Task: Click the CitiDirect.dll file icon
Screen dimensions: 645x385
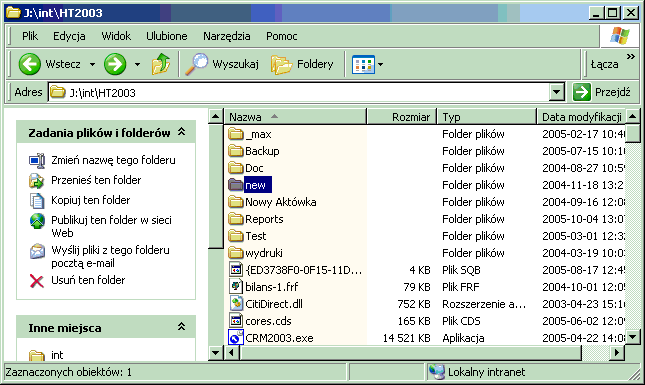Action: coord(236,304)
